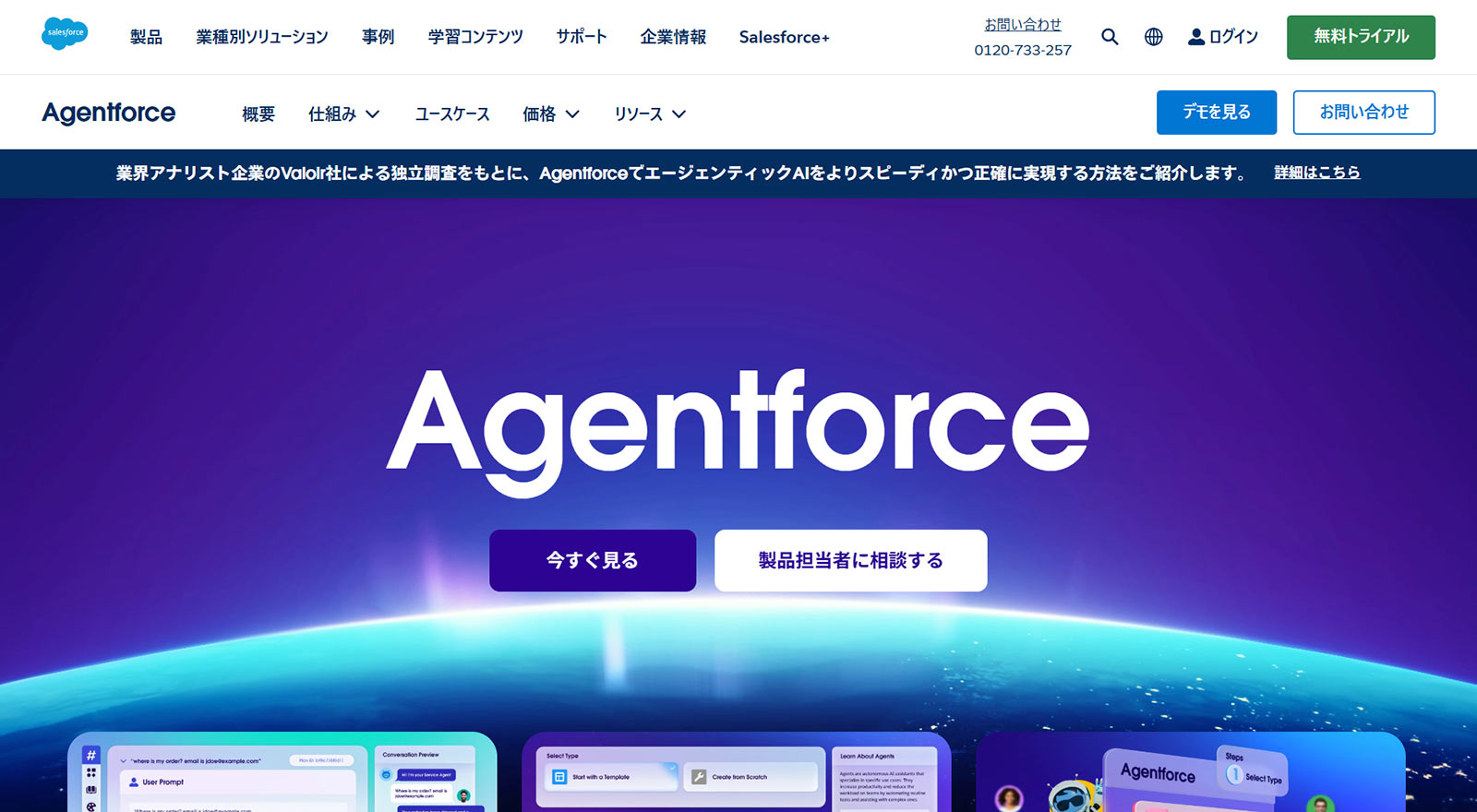Expand the 価格 dropdown
Screen dimensions: 1477x812
[551, 113]
